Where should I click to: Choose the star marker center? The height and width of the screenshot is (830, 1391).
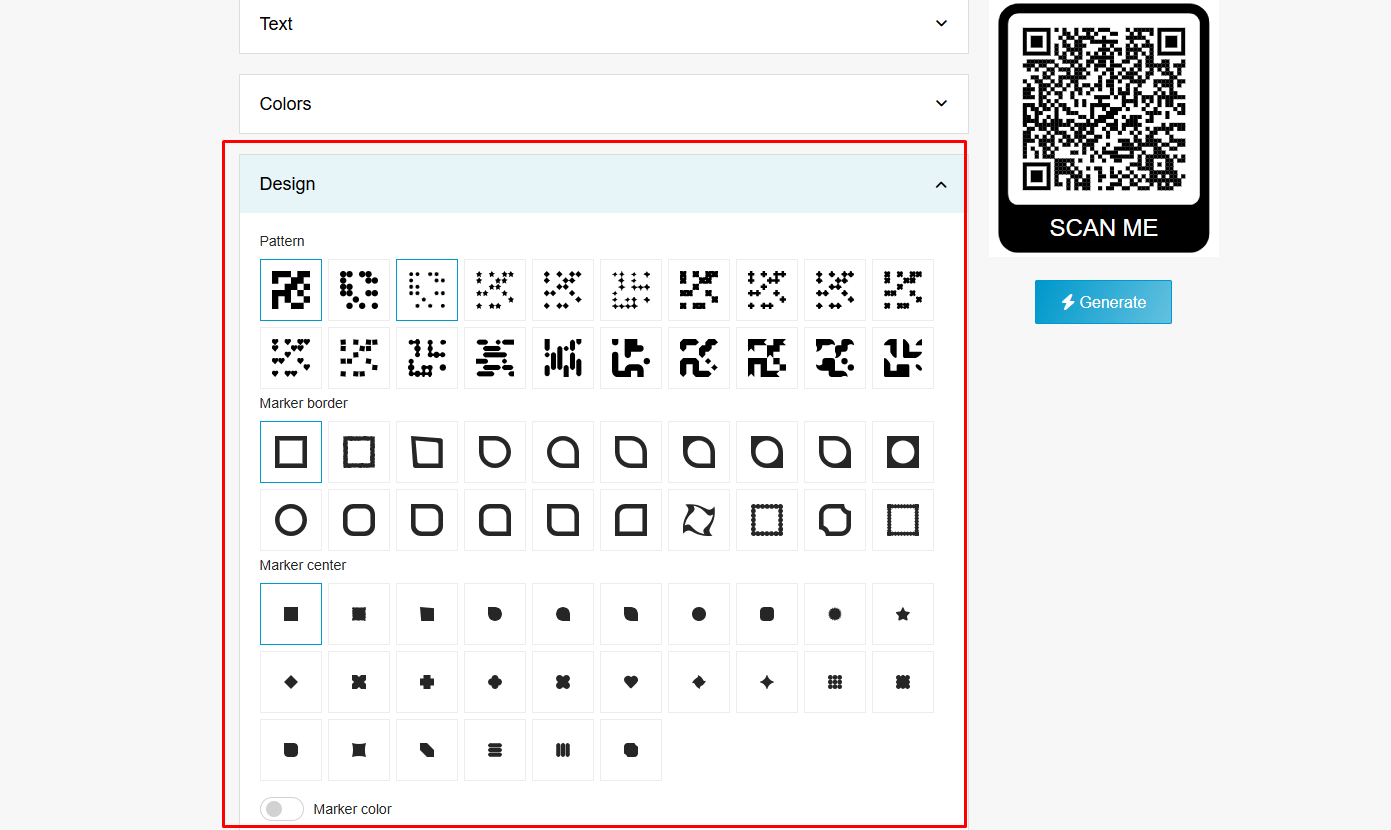click(903, 614)
